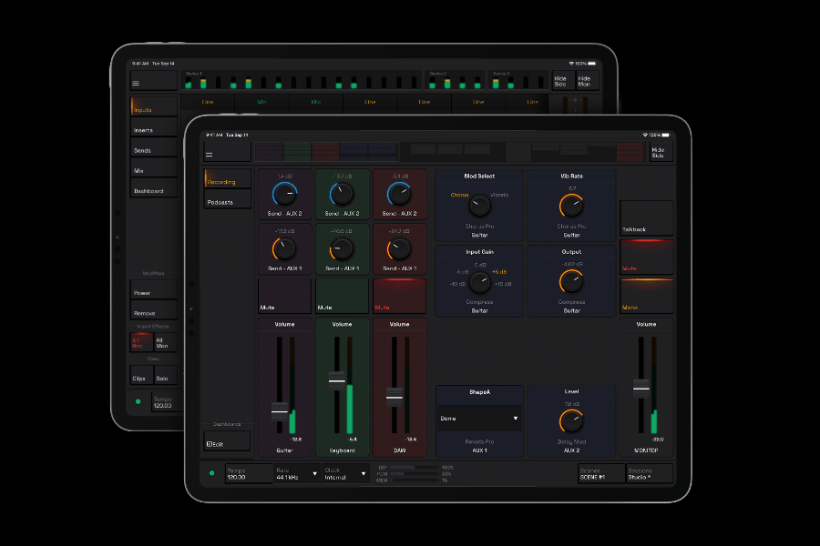Click the Delay Mod Level knob

571,422
